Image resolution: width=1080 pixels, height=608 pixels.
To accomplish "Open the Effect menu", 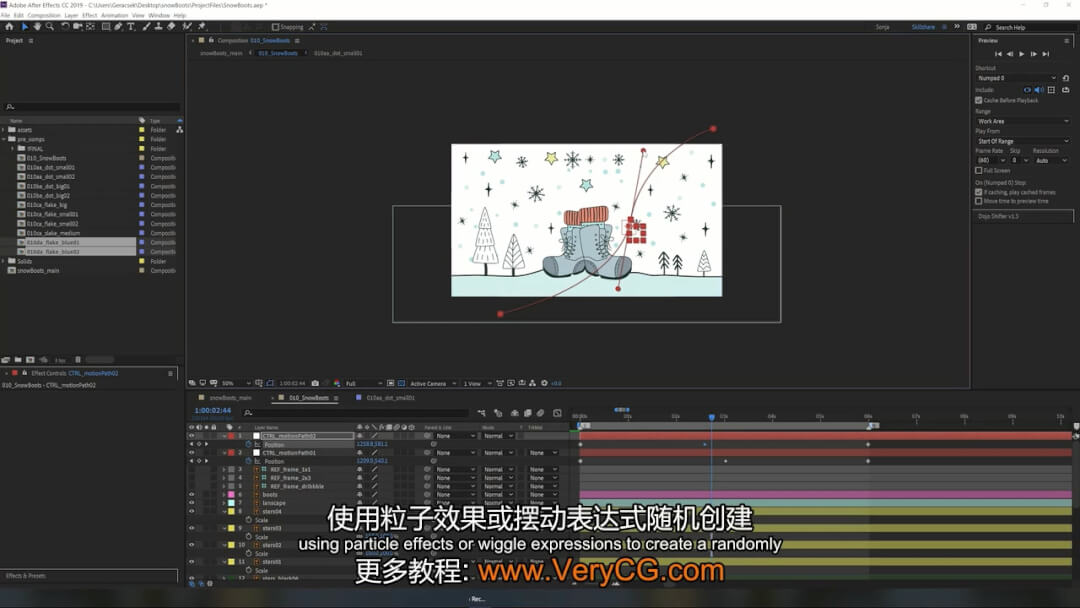I will click(x=90, y=15).
